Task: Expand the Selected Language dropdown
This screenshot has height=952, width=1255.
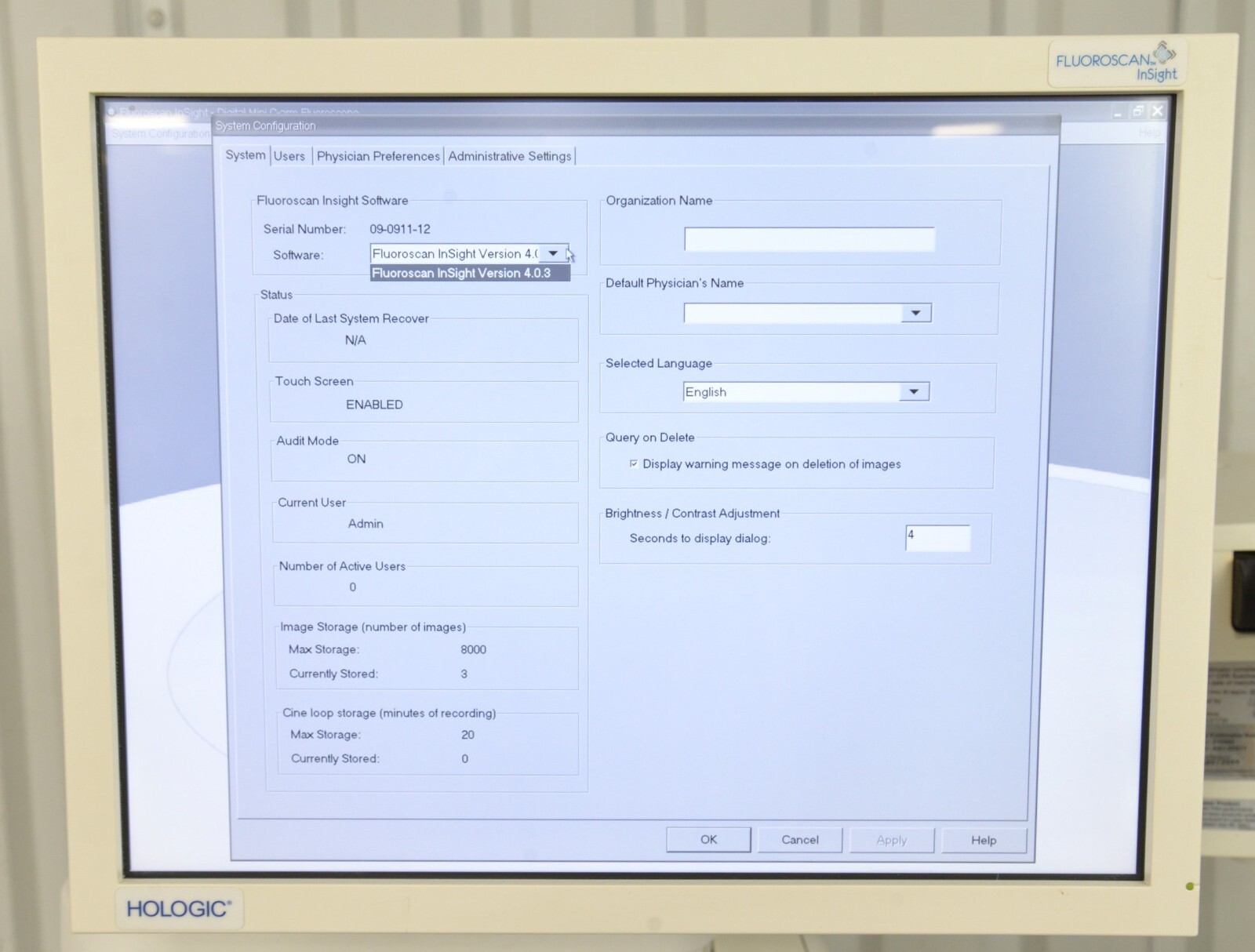Action: tap(912, 391)
